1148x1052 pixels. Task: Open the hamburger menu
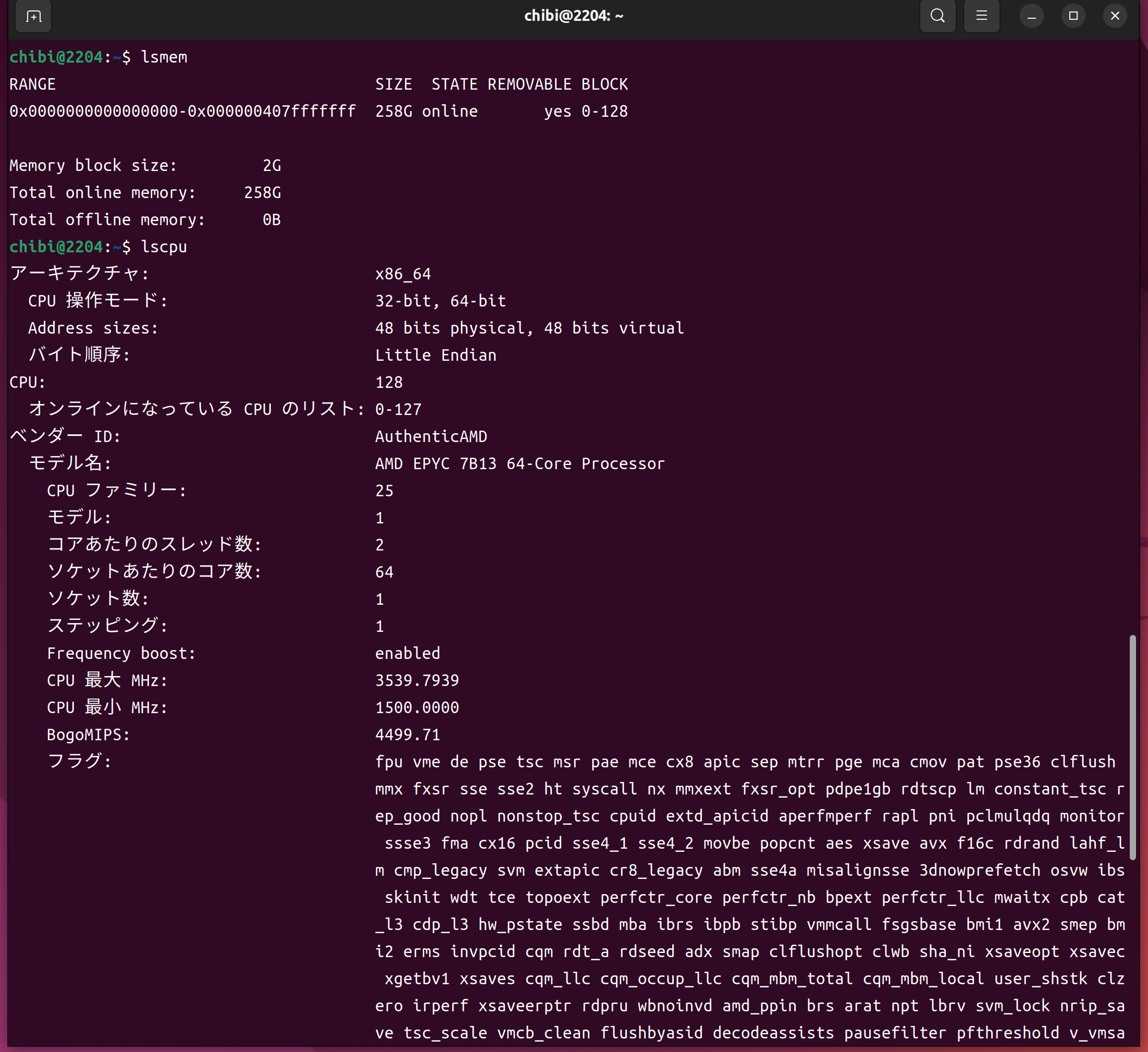point(981,16)
